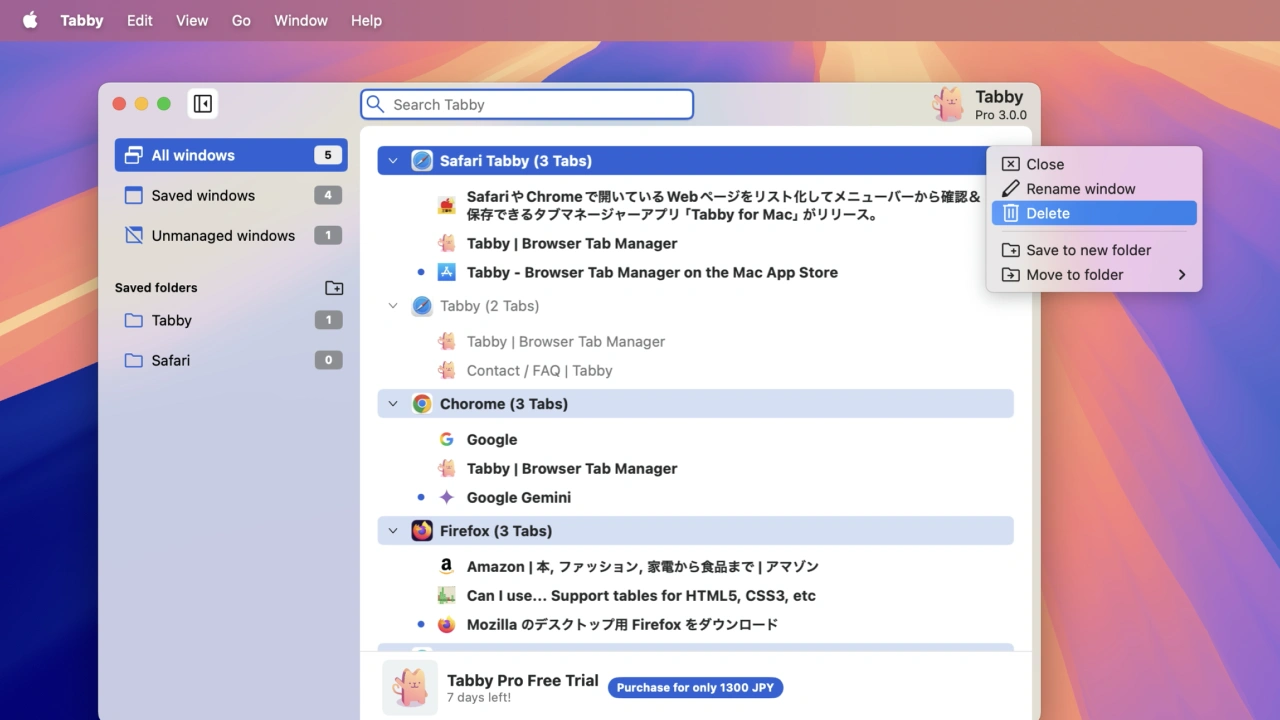Image resolution: width=1280 pixels, height=720 pixels.
Task: Click the App Store icon for Tabby tab
Action: coord(447,273)
